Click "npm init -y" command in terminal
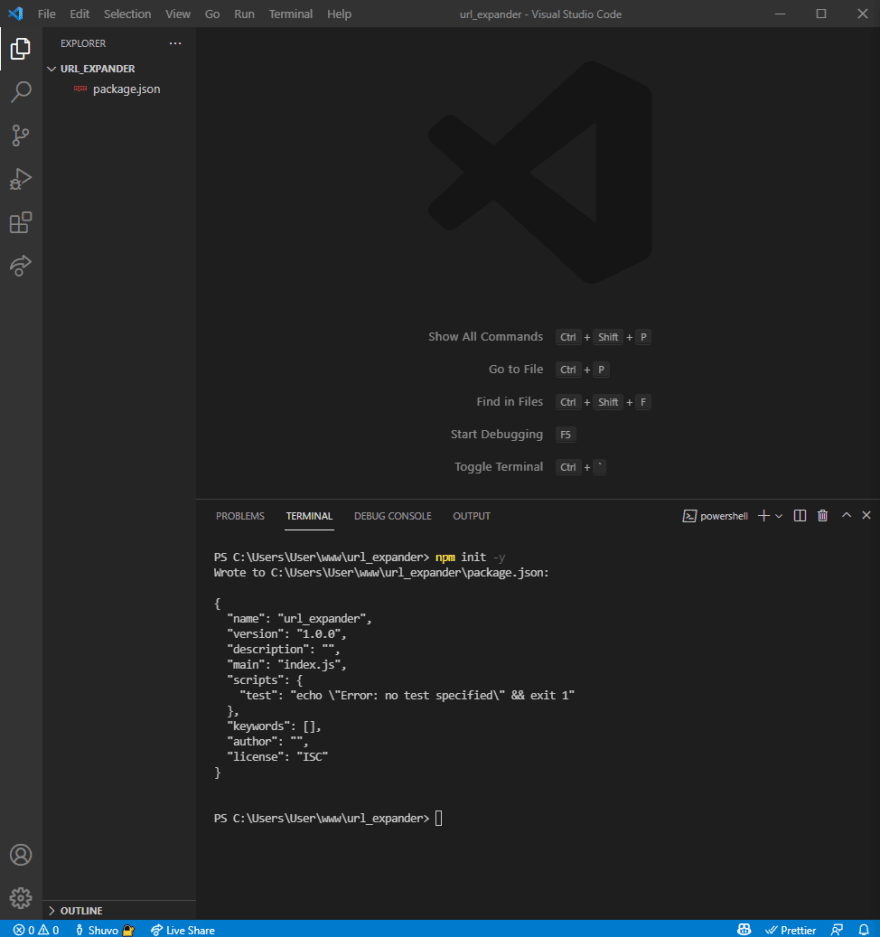 pyautogui.click(x=470, y=557)
